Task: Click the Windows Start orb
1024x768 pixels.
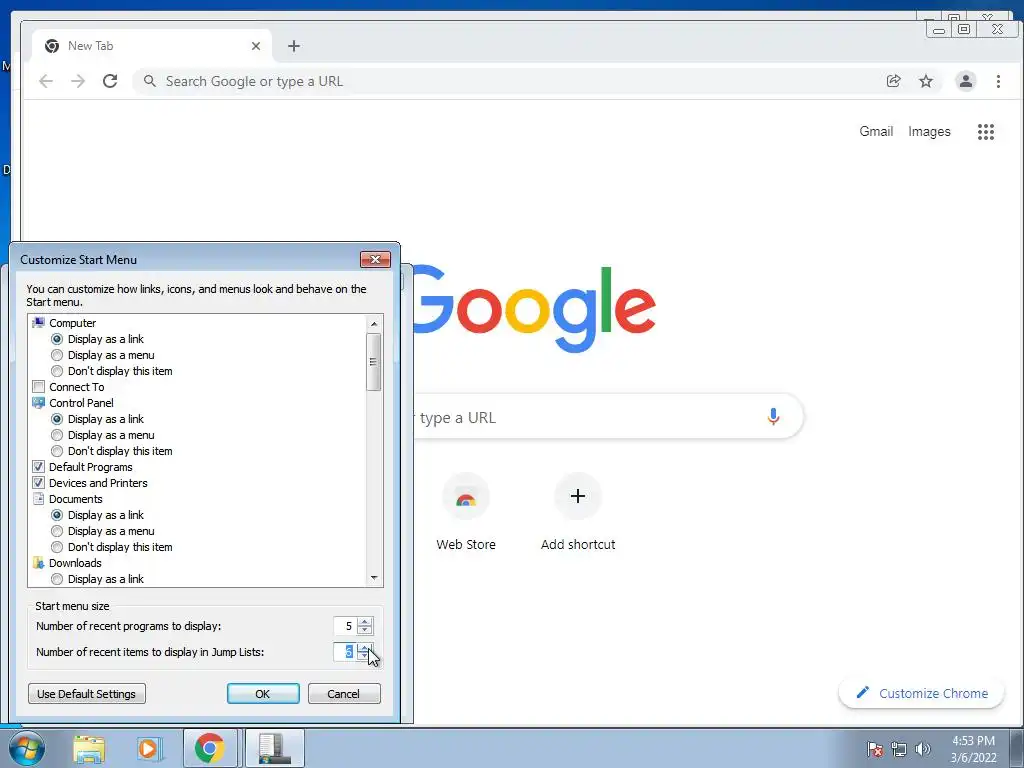Action: tap(27, 748)
